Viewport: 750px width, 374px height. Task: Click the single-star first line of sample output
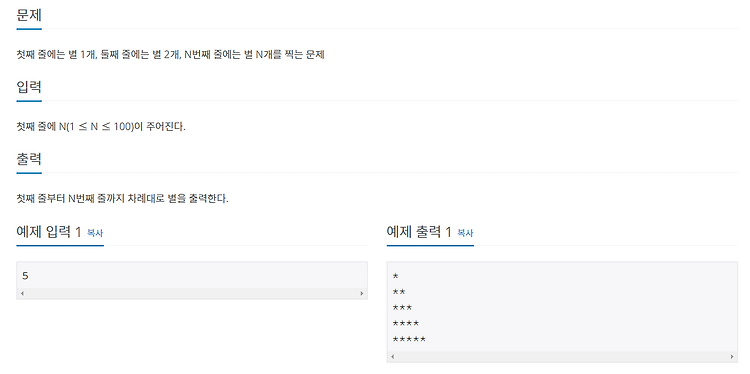click(396, 276)
